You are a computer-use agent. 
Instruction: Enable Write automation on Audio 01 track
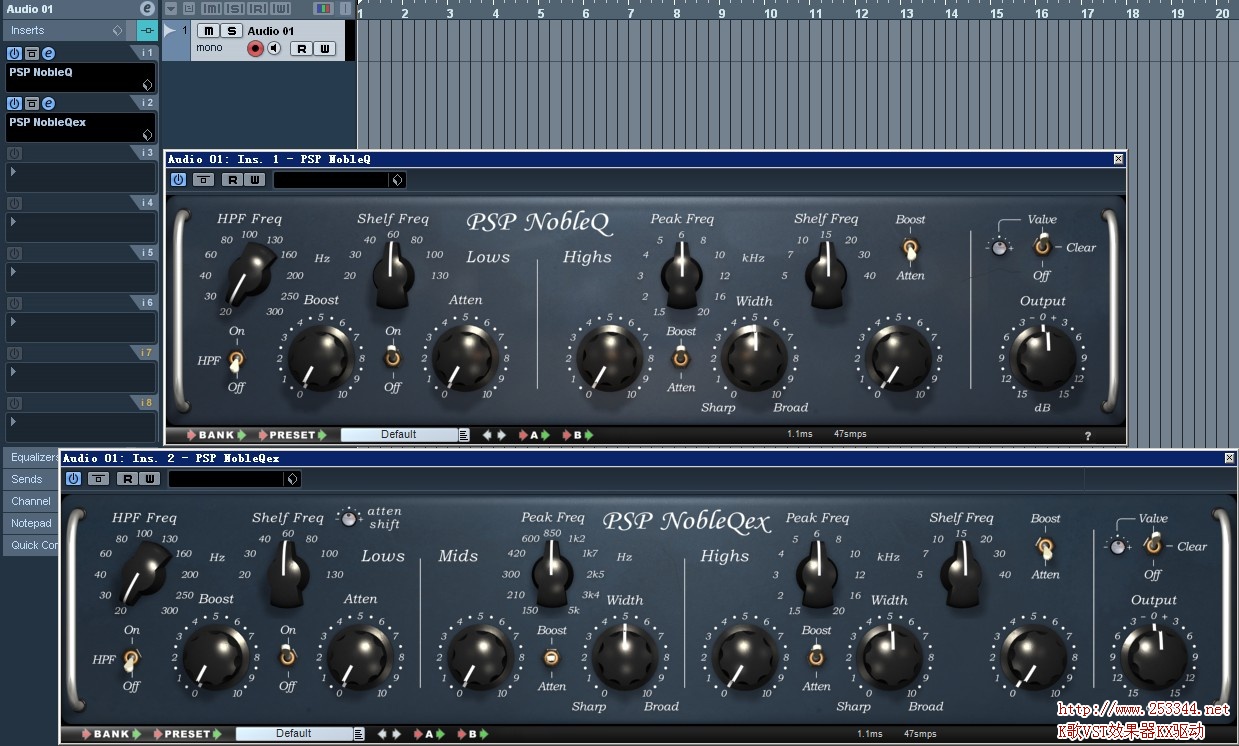click(x=322, y=48)
